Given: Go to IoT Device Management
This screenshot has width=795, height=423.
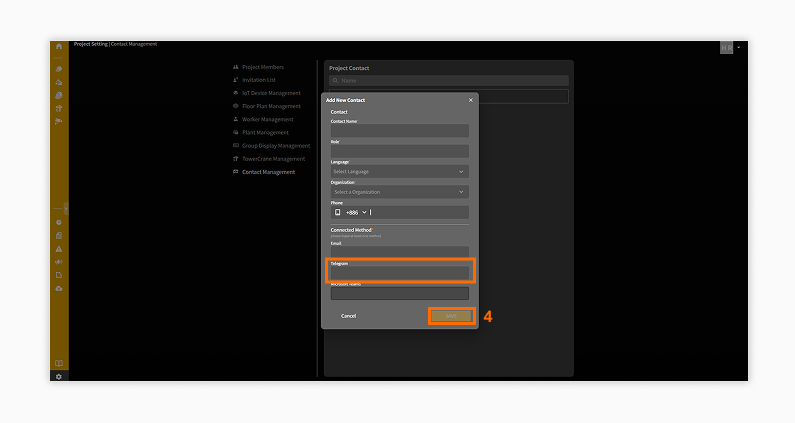Looking at the screenshot, I should pyautogui.click(x=270, y=93).
